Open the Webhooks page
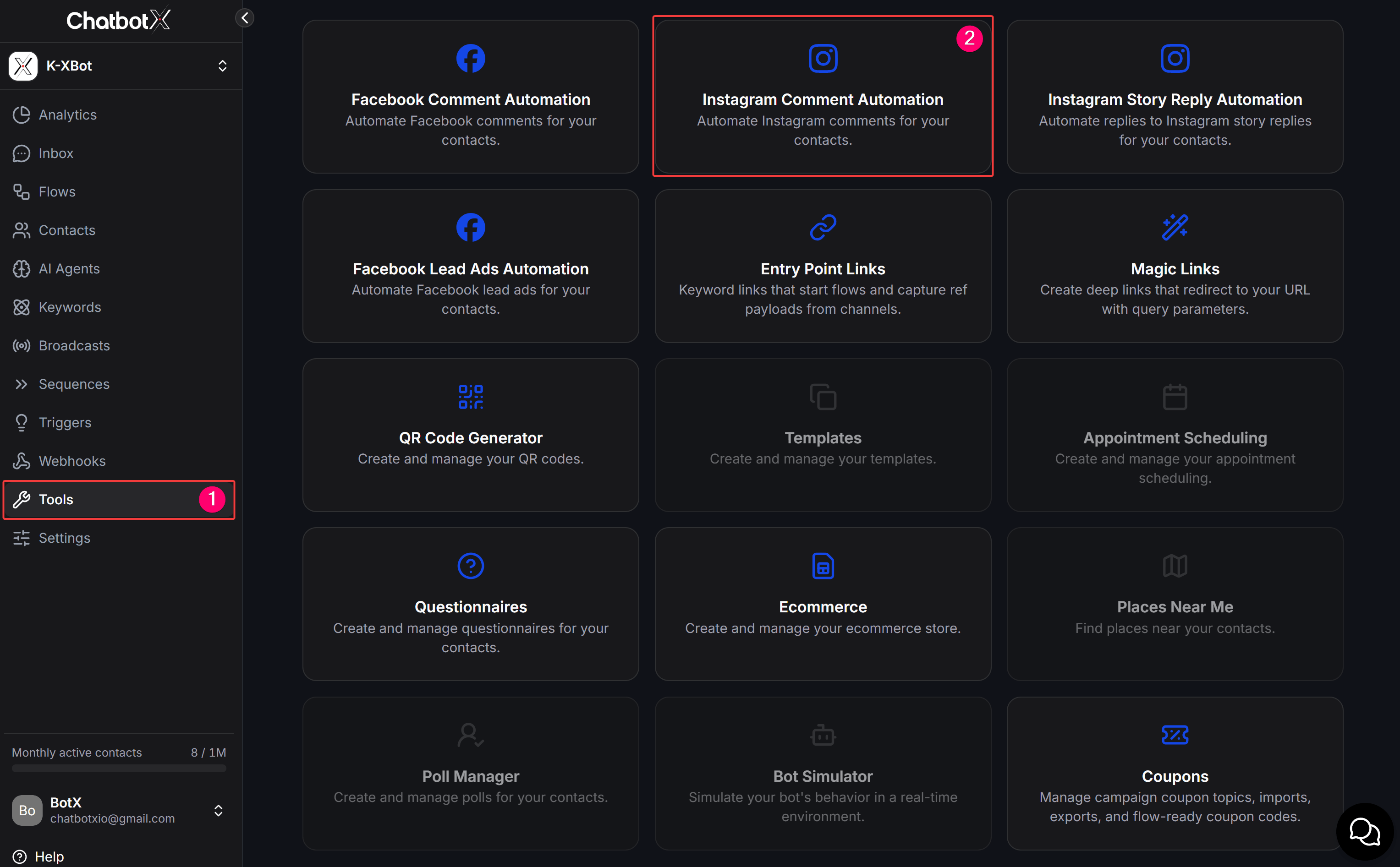1400x867 pixels. tap(119, 460)
